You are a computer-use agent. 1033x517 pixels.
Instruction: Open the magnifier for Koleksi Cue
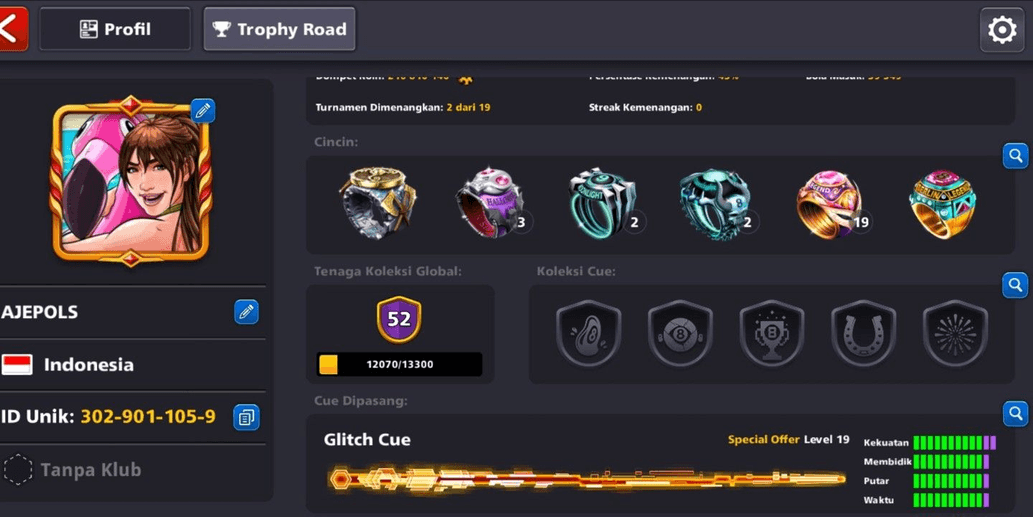[1015, 285]
